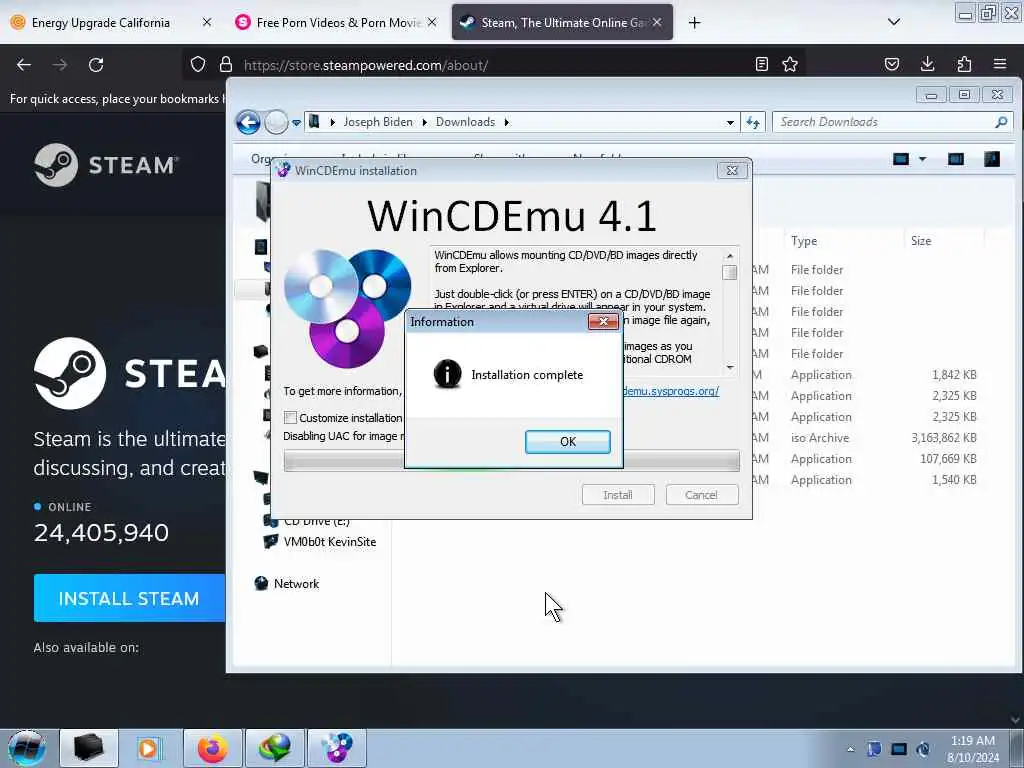The image size is (1024, 768).
Task: Click the Network globe icon in the navigation pane
Action: [x=261, y=583]
